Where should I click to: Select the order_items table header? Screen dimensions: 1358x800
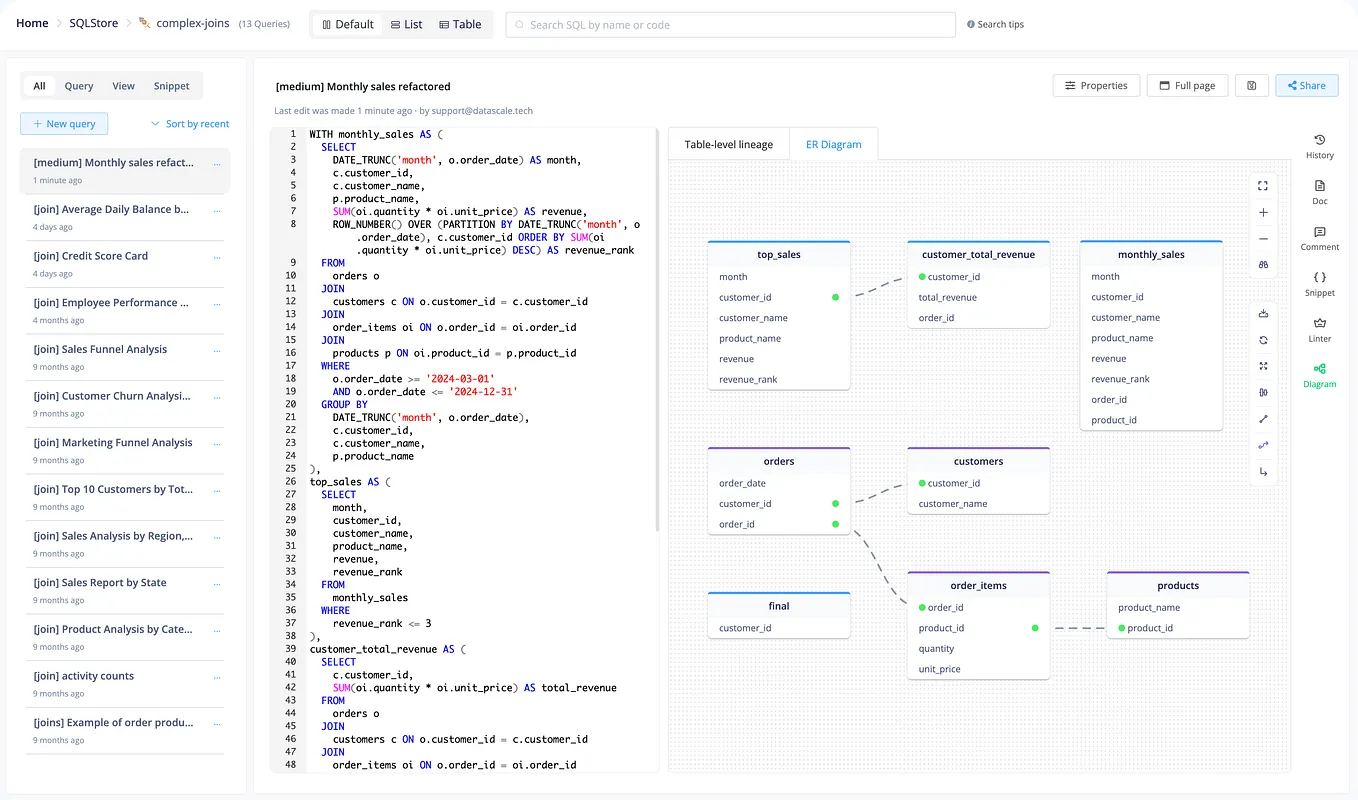coord(978,585)
